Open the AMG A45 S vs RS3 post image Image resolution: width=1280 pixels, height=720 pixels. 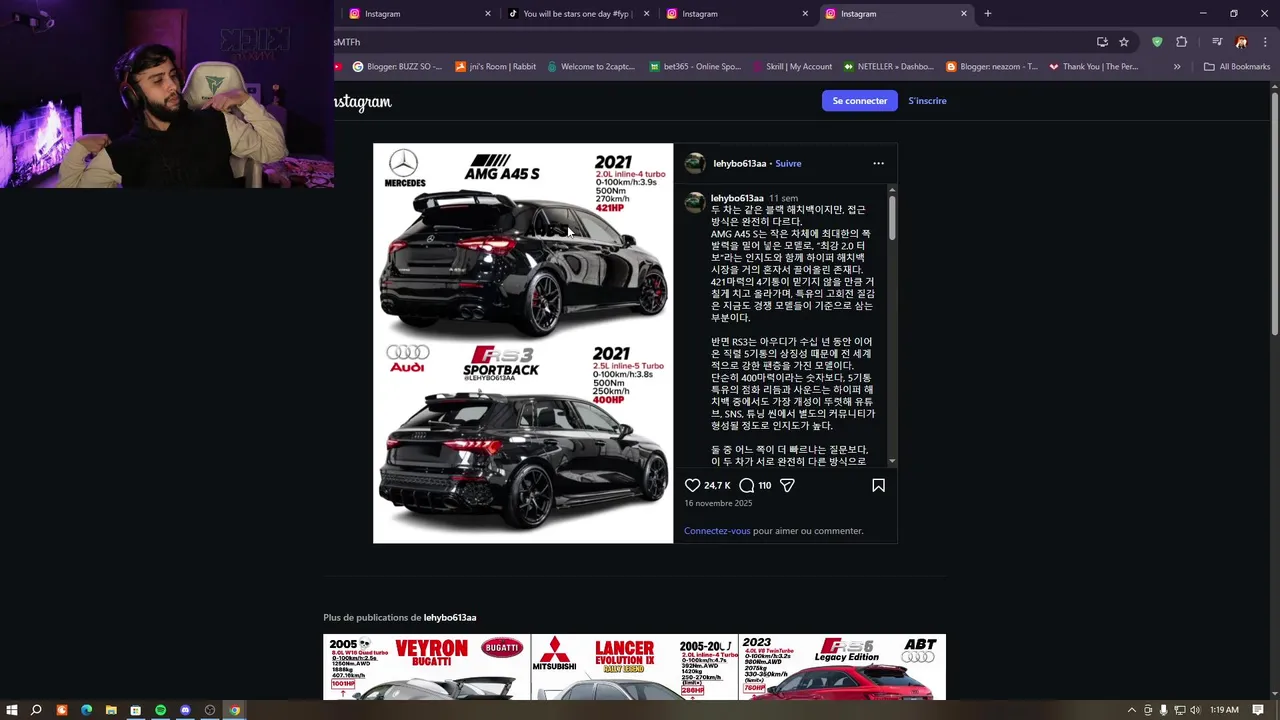pyautogui.click(x=523, y=343)
